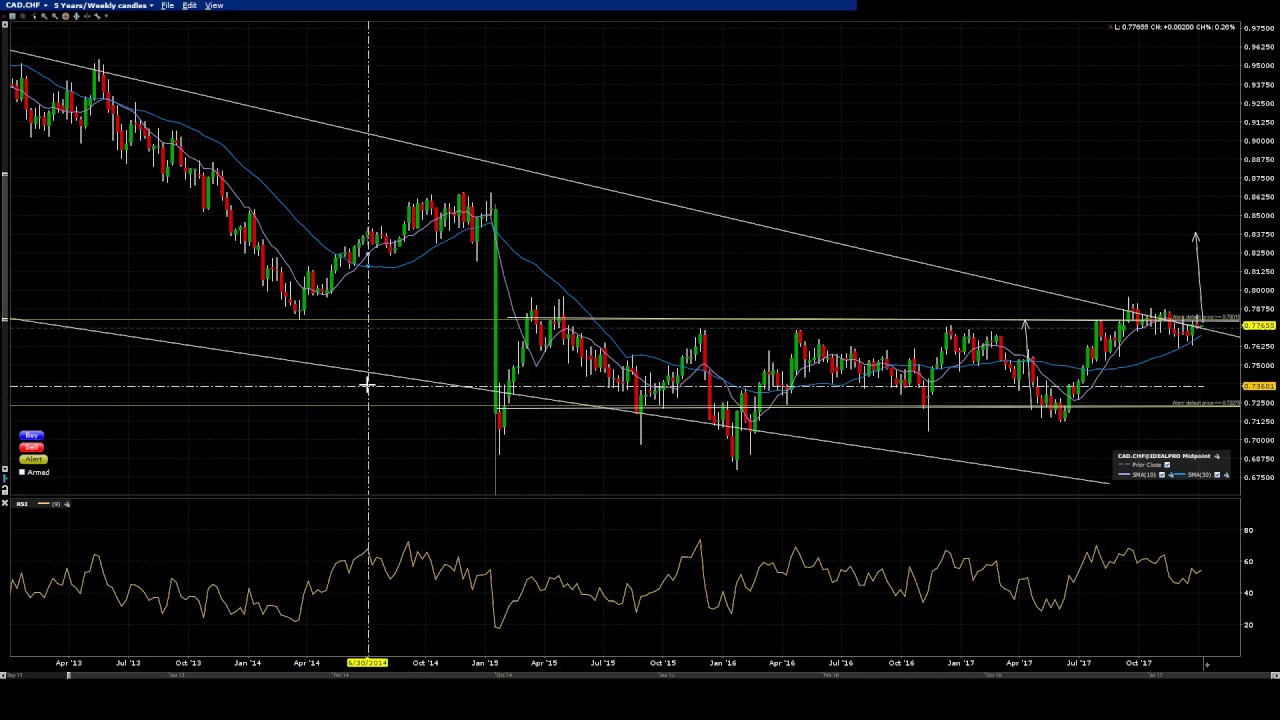Edit SMA(30) settings via wrench icon
The image size is (1280, 720).
pos(1226,475)
